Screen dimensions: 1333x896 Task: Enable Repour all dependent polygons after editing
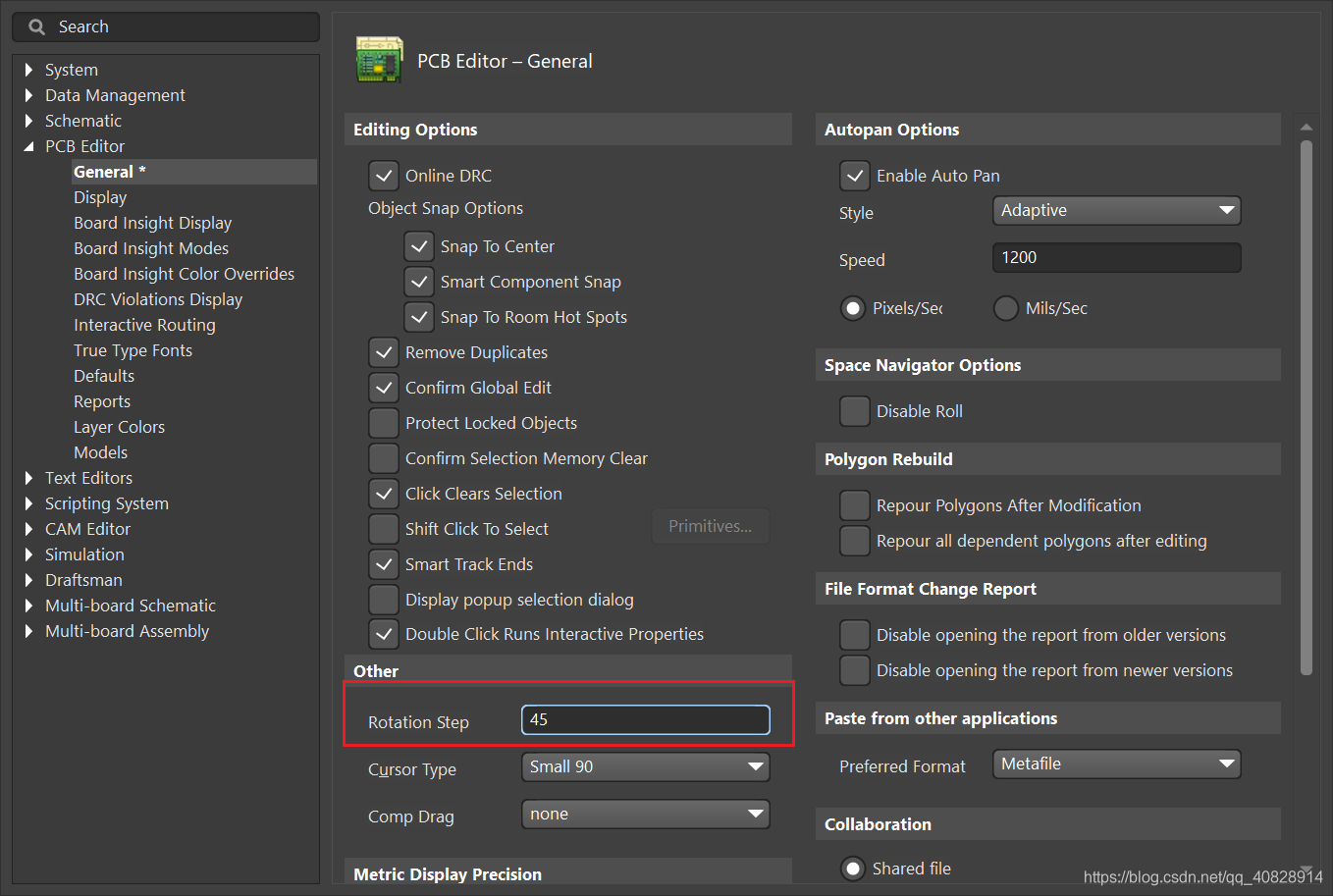(855, 541)
